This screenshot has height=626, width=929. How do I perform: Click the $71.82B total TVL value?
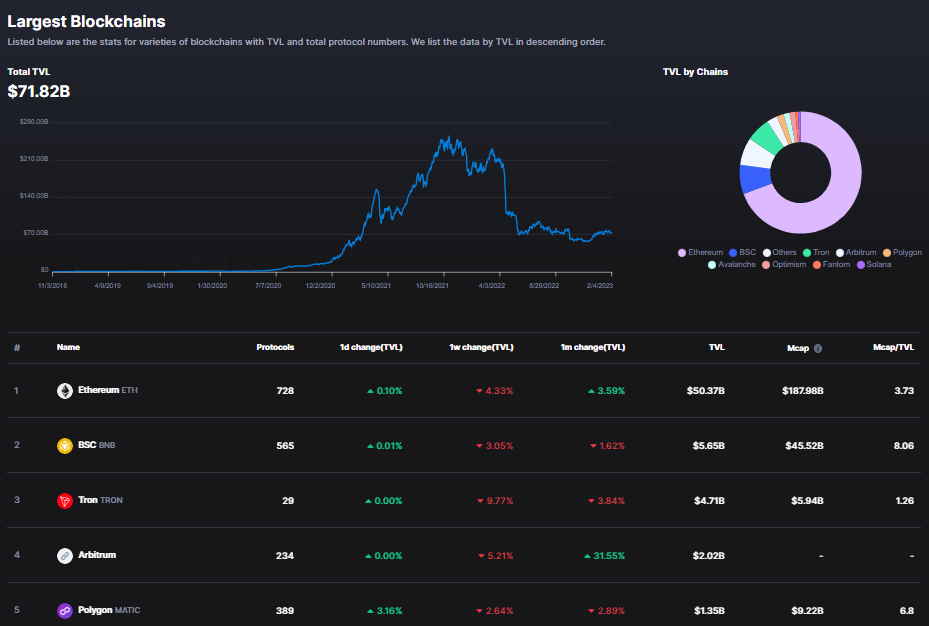click(39, 92)
